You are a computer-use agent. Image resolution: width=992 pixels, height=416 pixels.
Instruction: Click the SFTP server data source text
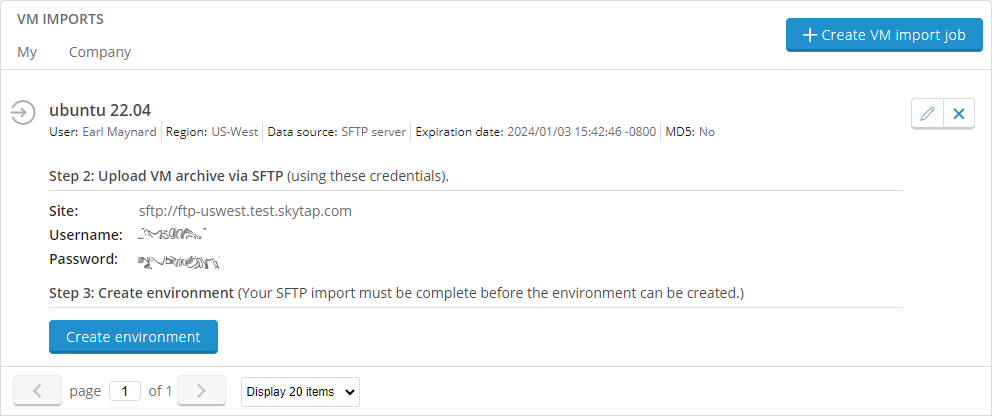[x=374, y=133]
